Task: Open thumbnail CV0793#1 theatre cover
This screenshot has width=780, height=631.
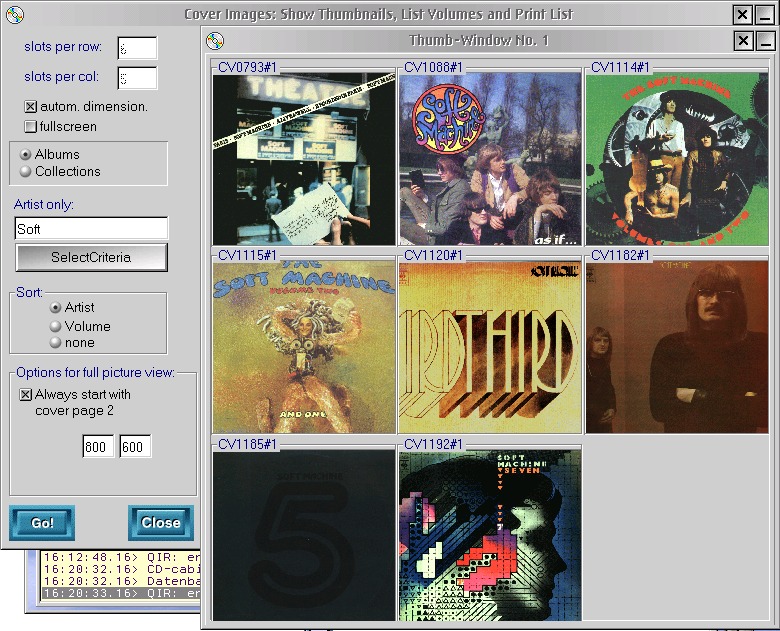Action: [x=304, y=159]
